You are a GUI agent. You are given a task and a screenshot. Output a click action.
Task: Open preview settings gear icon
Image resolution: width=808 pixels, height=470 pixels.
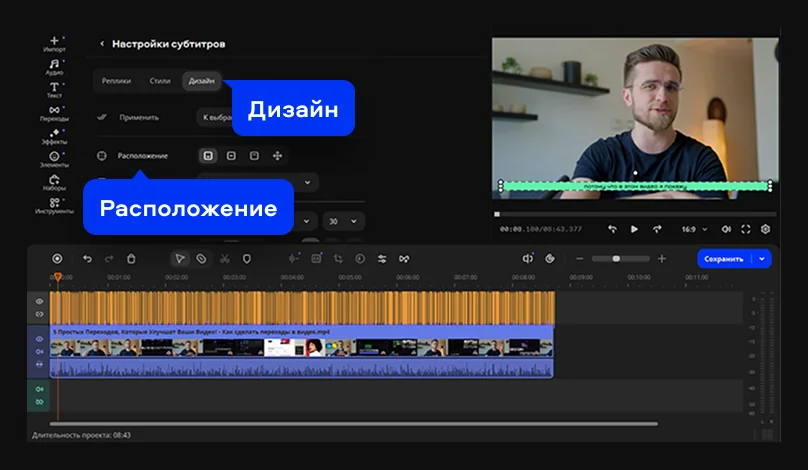coord(765,229)
